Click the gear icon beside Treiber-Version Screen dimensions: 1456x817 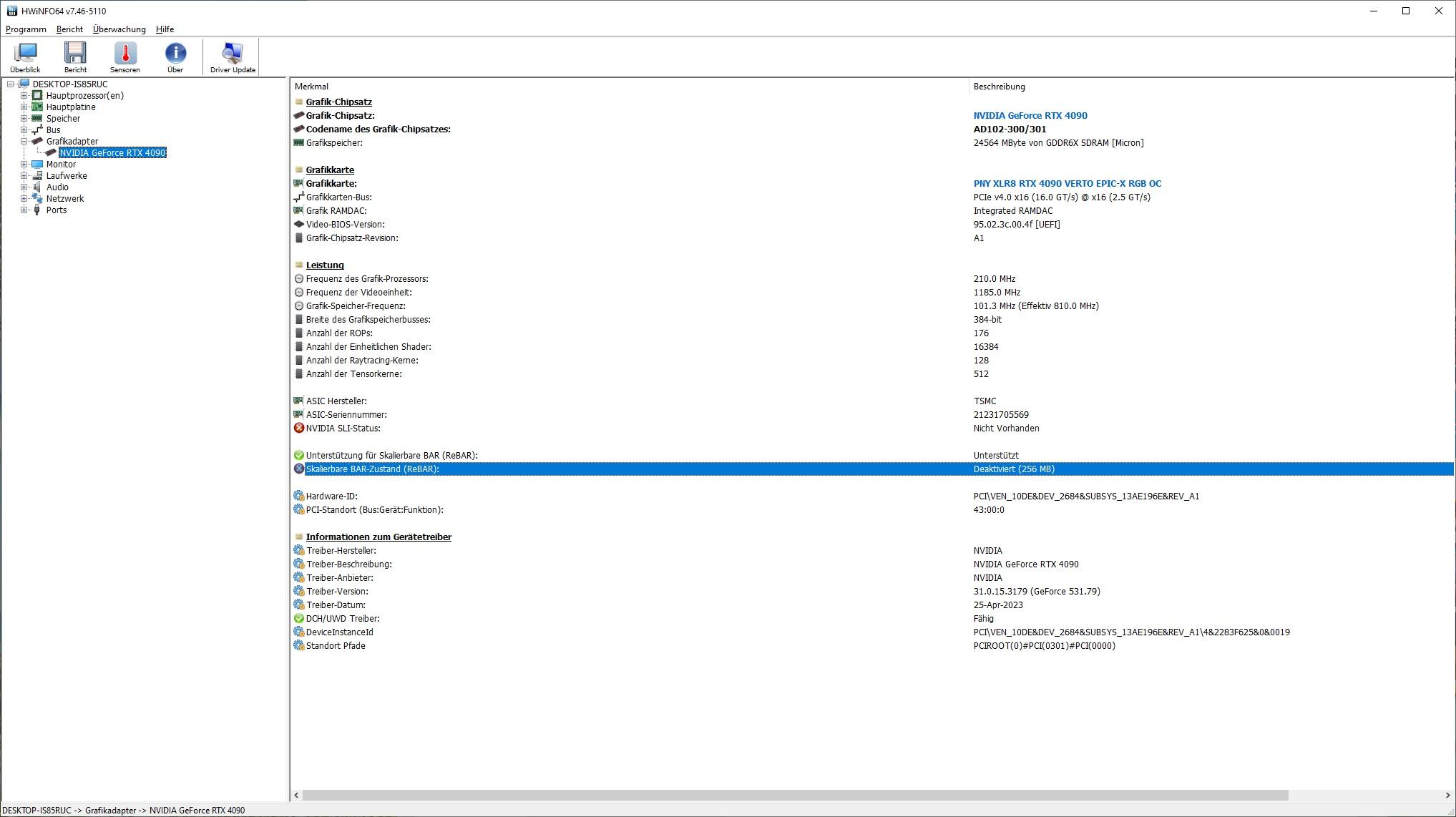click(x=299, y=592)
